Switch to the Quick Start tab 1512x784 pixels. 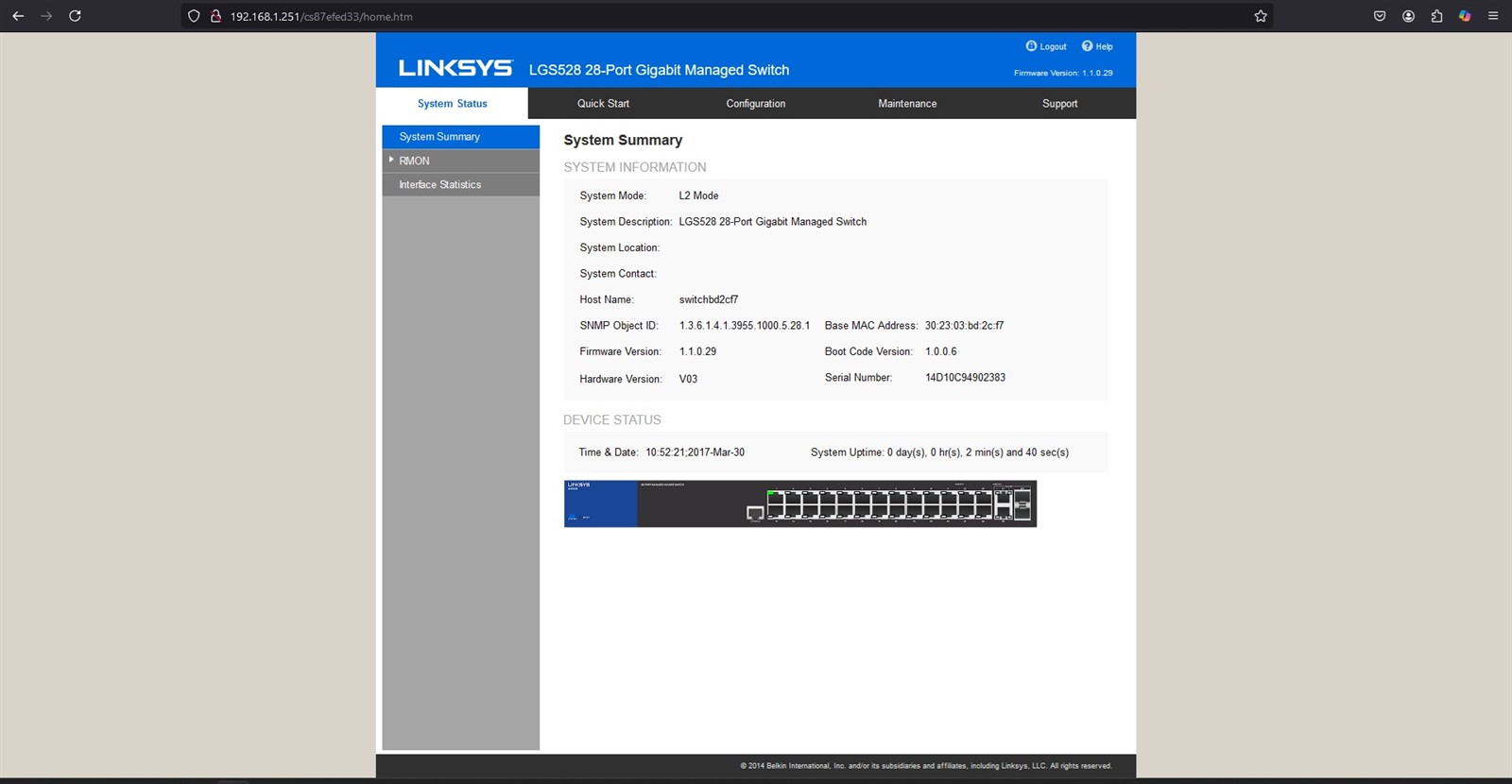(603, 104)
